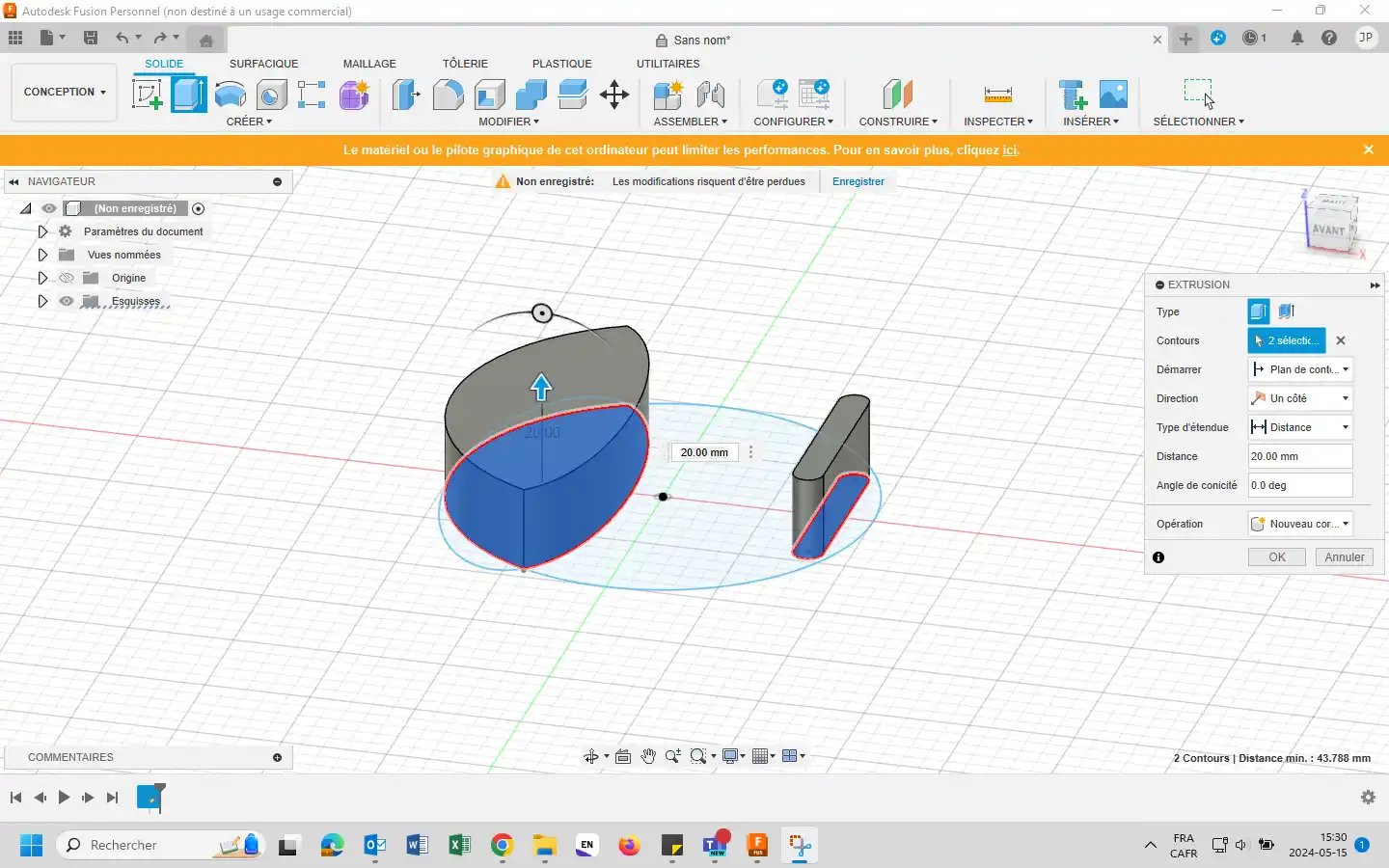Viewport: 1389px width, 868px height.
Task: Switch to the SURFACIQUE tab
Action: pyautogui.click(x=263, y=64)
